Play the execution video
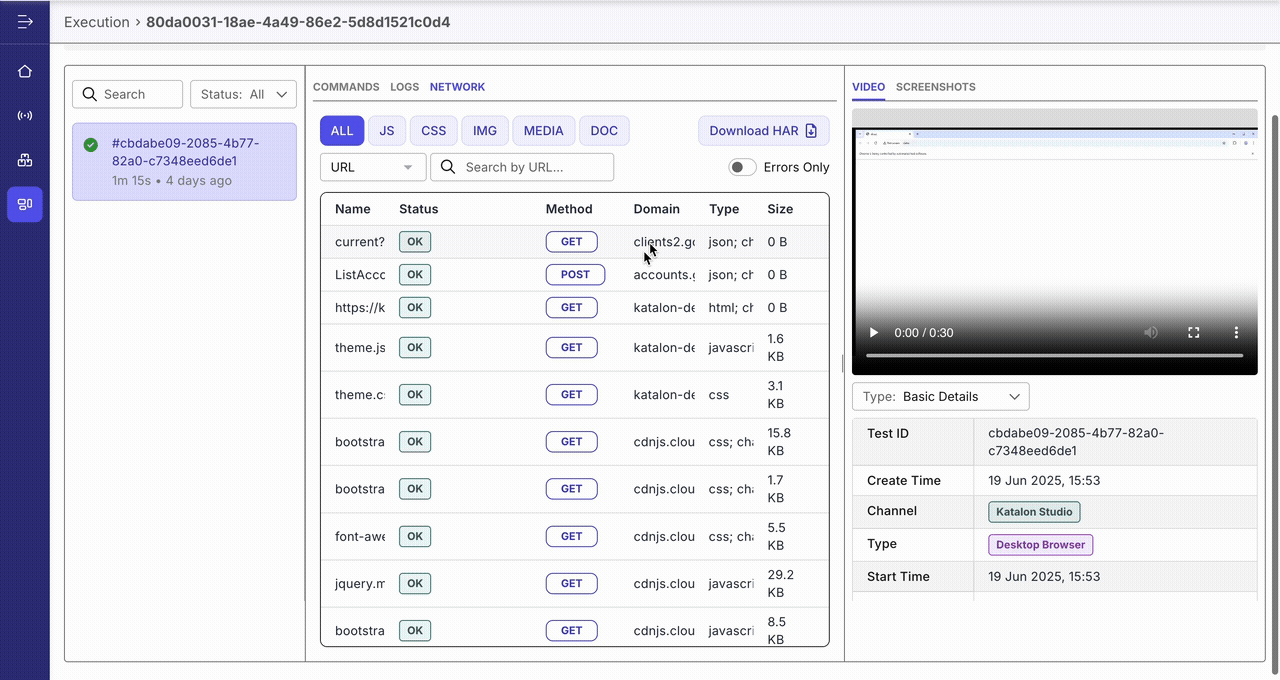The height and width of the screenshot is (680, 1280). click(x=873, y=332)
